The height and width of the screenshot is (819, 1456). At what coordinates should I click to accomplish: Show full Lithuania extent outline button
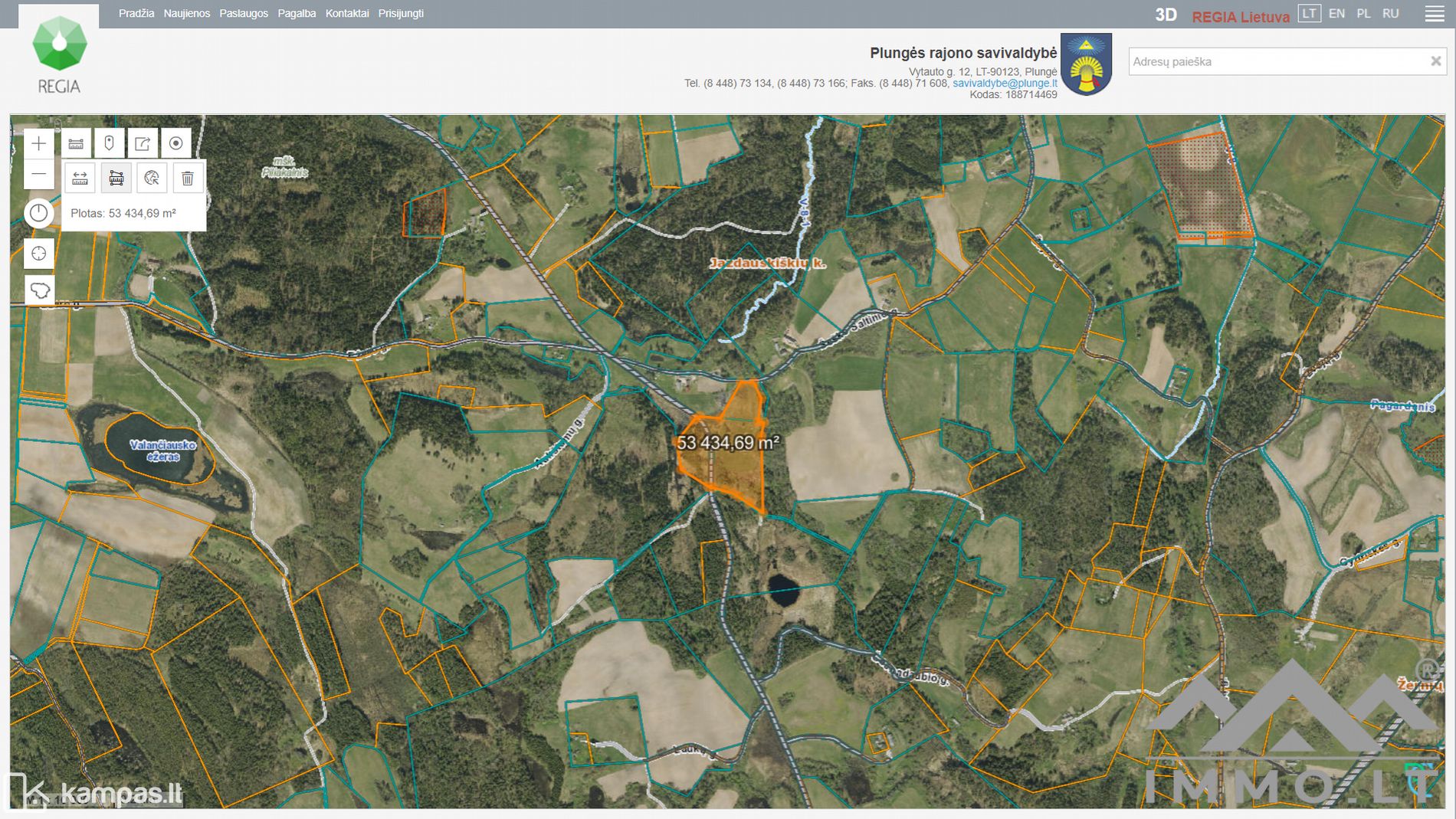39,290
